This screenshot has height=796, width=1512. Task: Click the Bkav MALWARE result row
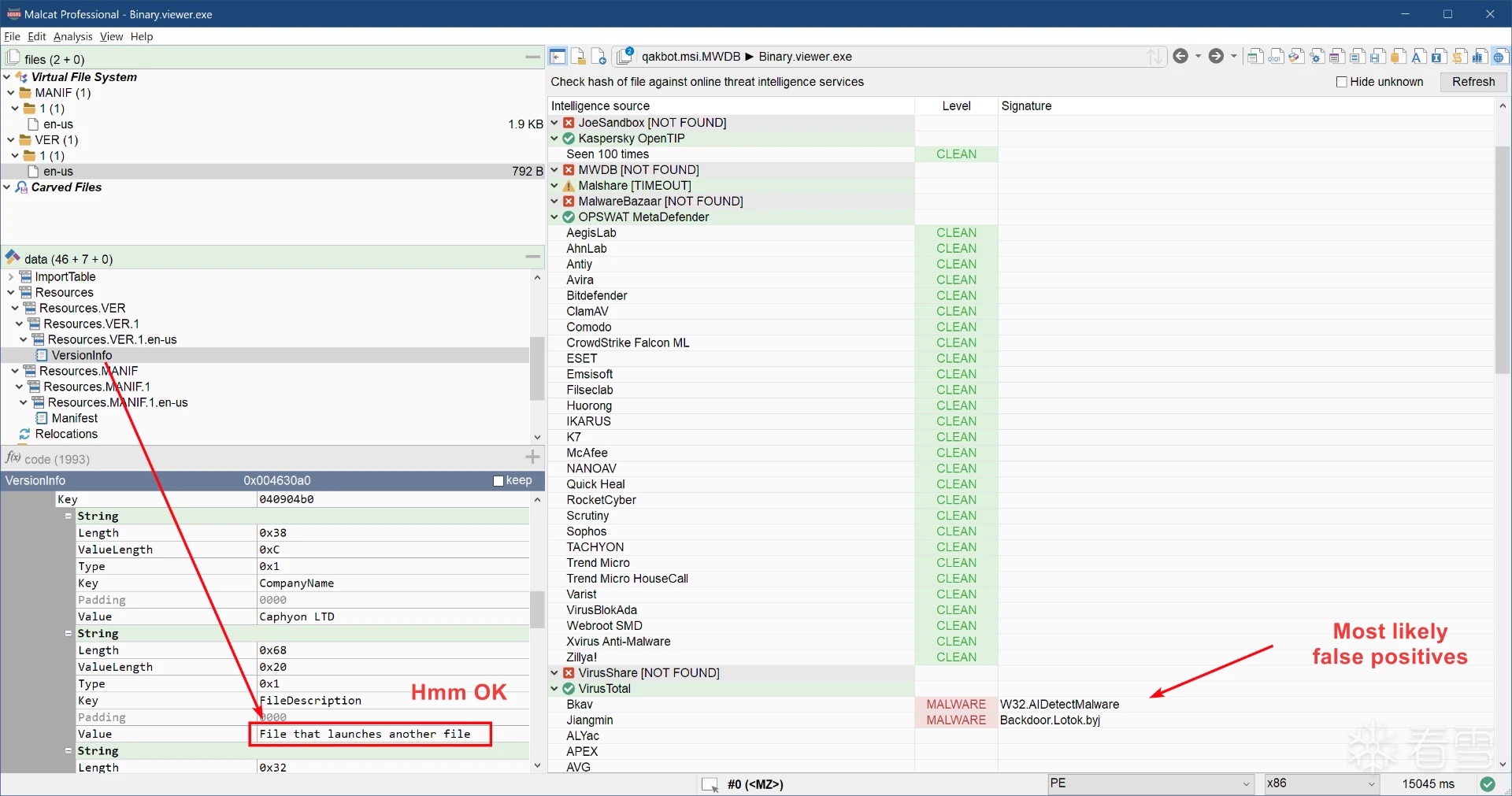click(1021, 705)
